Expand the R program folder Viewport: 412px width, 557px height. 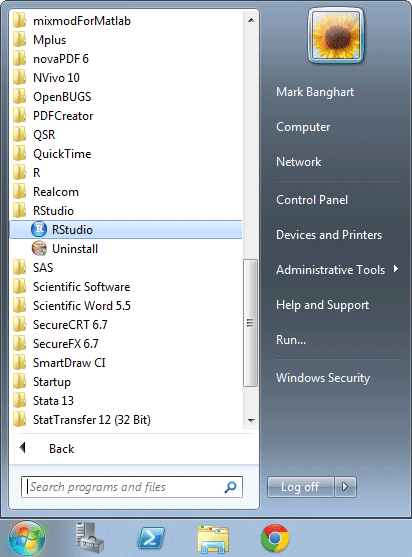click(37, 173)
